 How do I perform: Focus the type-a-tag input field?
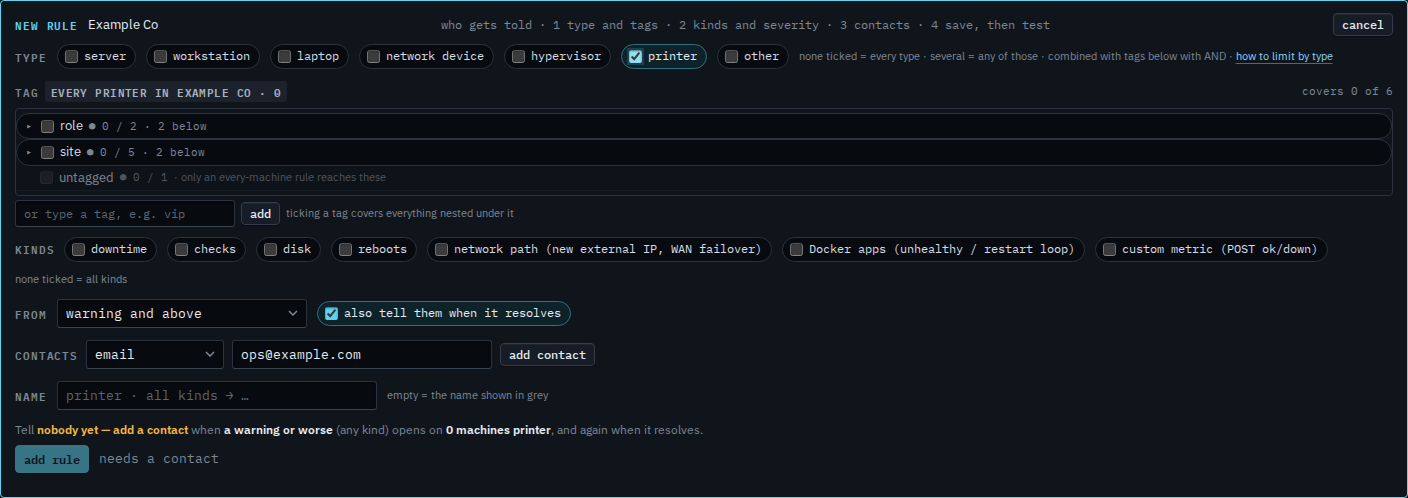[125, 214]
